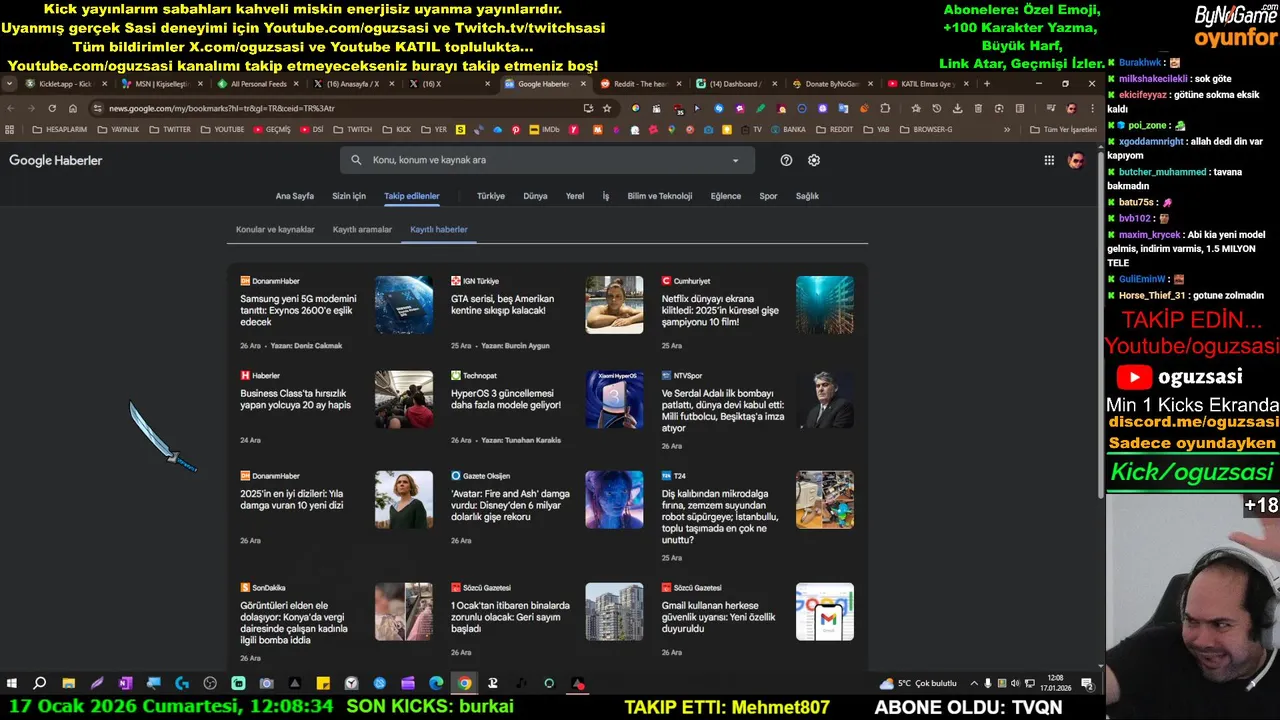Open GTA serisi article from IGN Türkiye
1280x720 pixels.
coord(502,304)
